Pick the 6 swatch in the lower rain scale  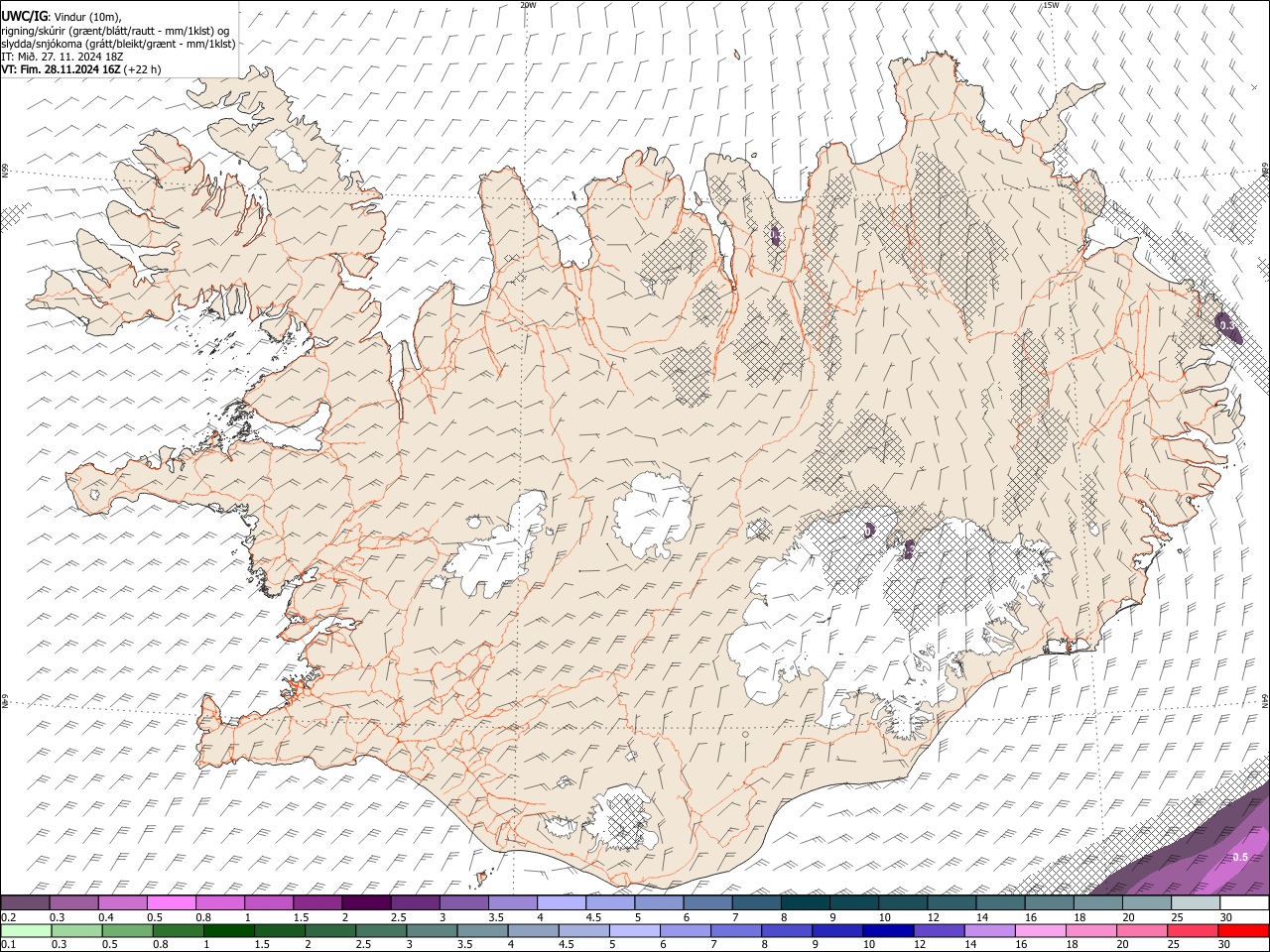685,930
